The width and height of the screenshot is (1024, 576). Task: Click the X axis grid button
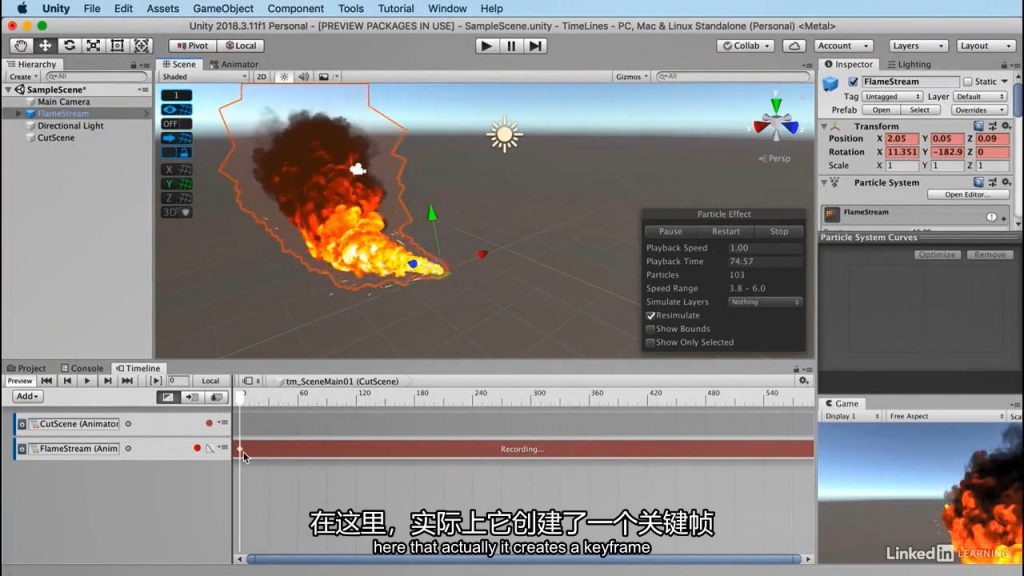pos(176,169)
